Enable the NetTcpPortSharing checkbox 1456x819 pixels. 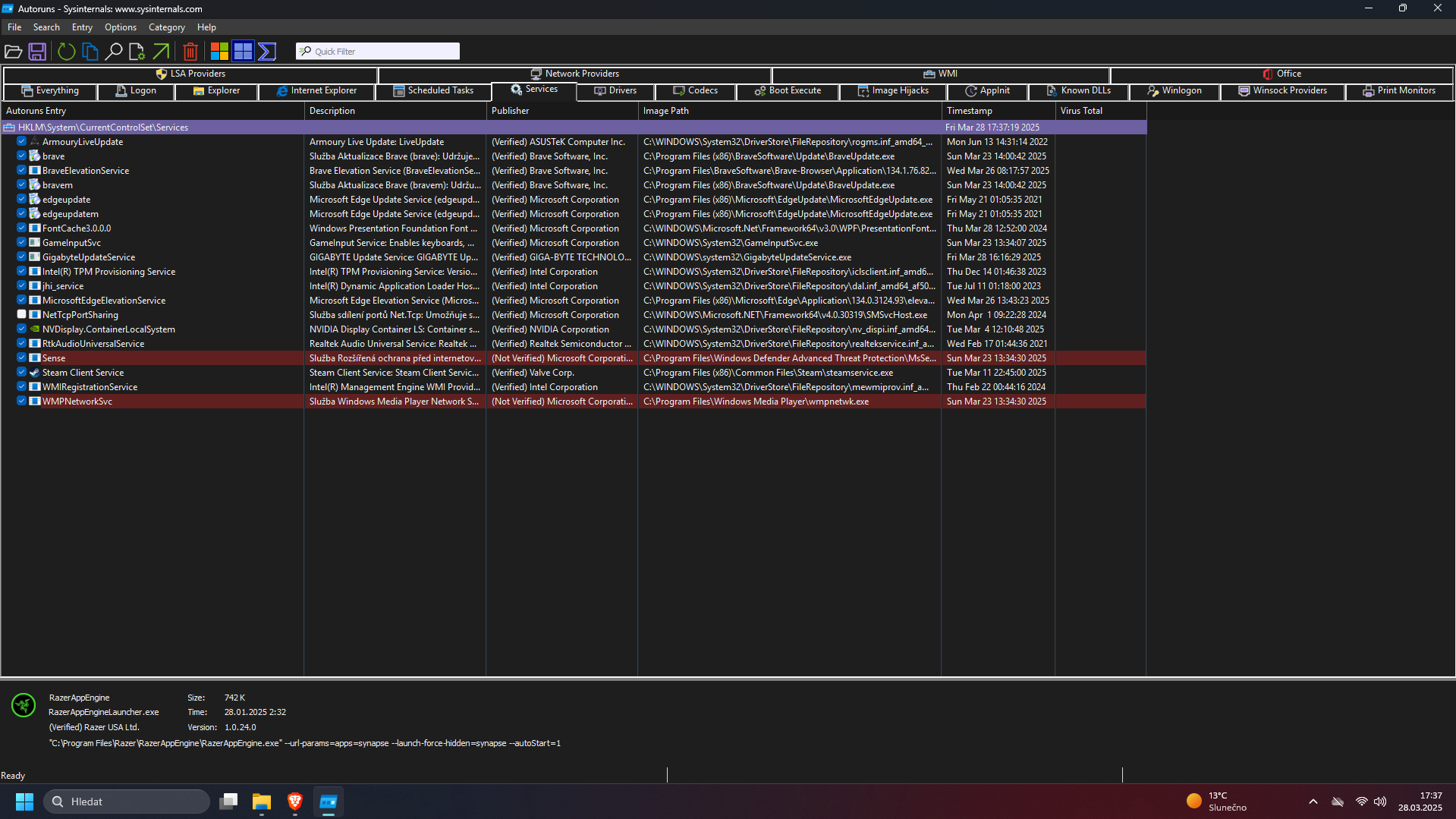click(22, 314)
